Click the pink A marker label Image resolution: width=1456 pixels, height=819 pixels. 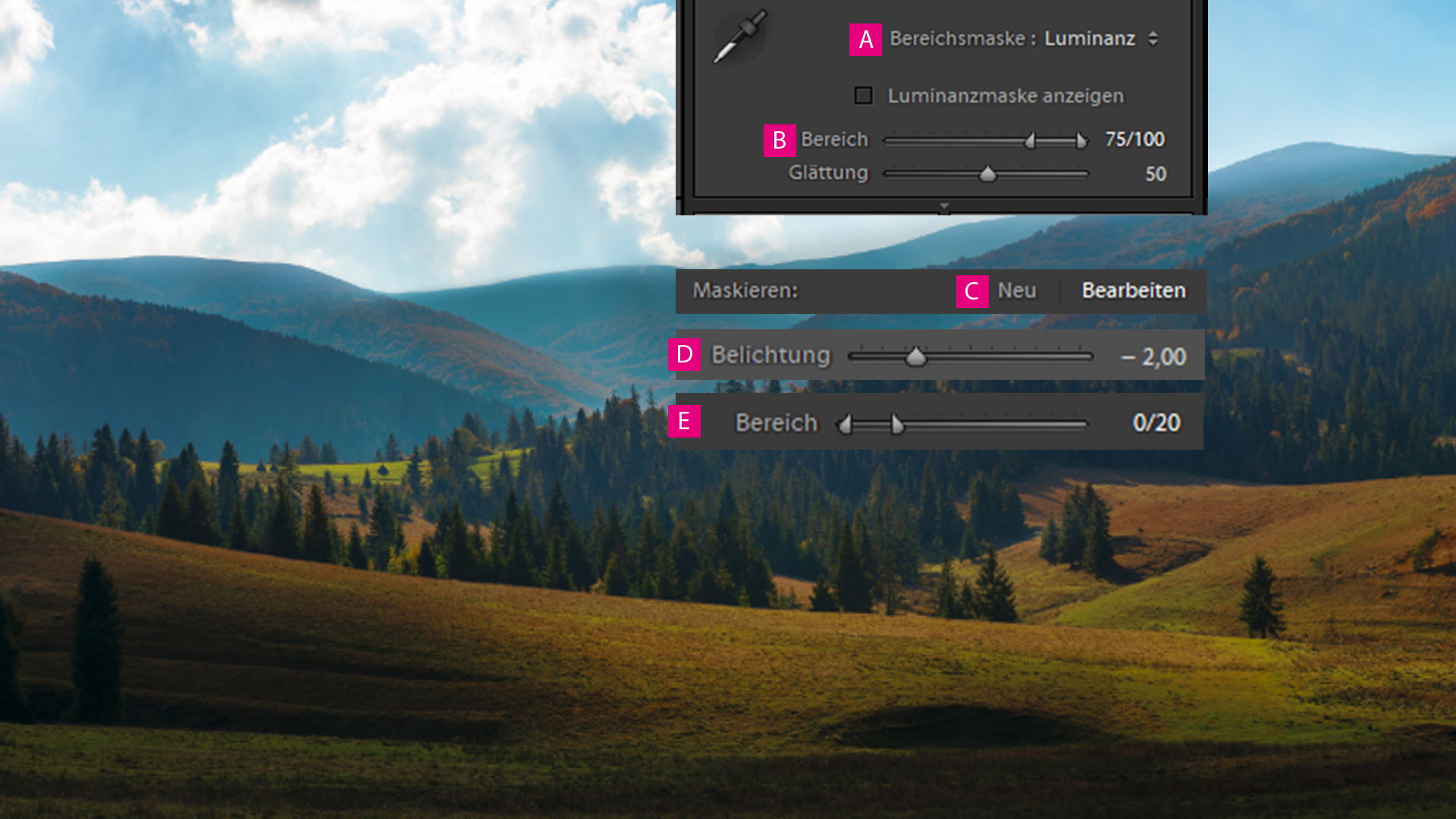click(865, 39)
